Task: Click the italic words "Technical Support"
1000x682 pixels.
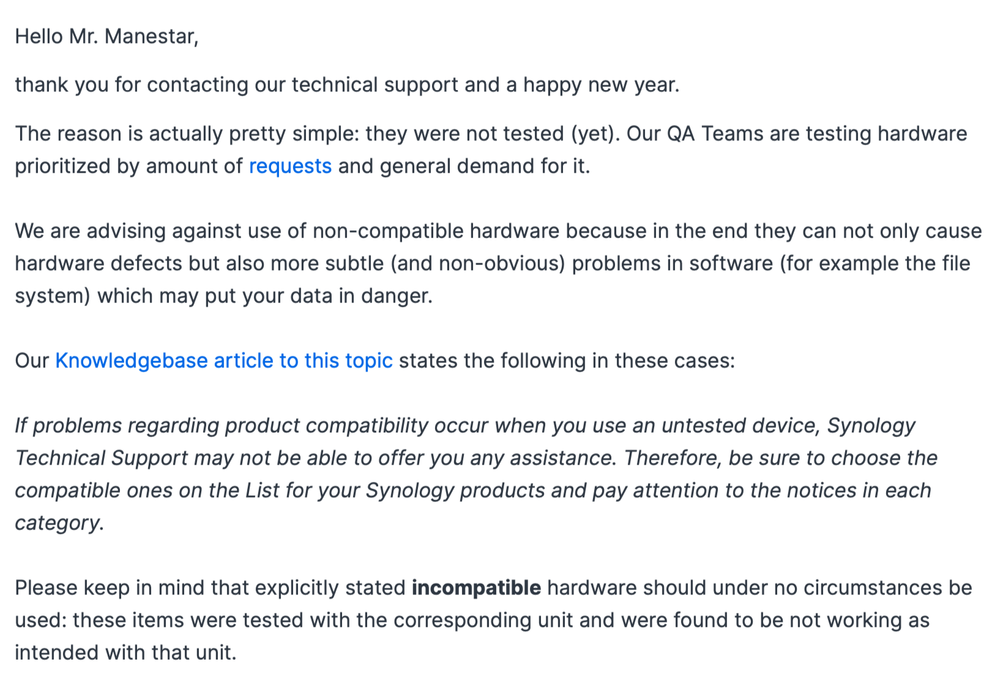Action: point(101,458)
